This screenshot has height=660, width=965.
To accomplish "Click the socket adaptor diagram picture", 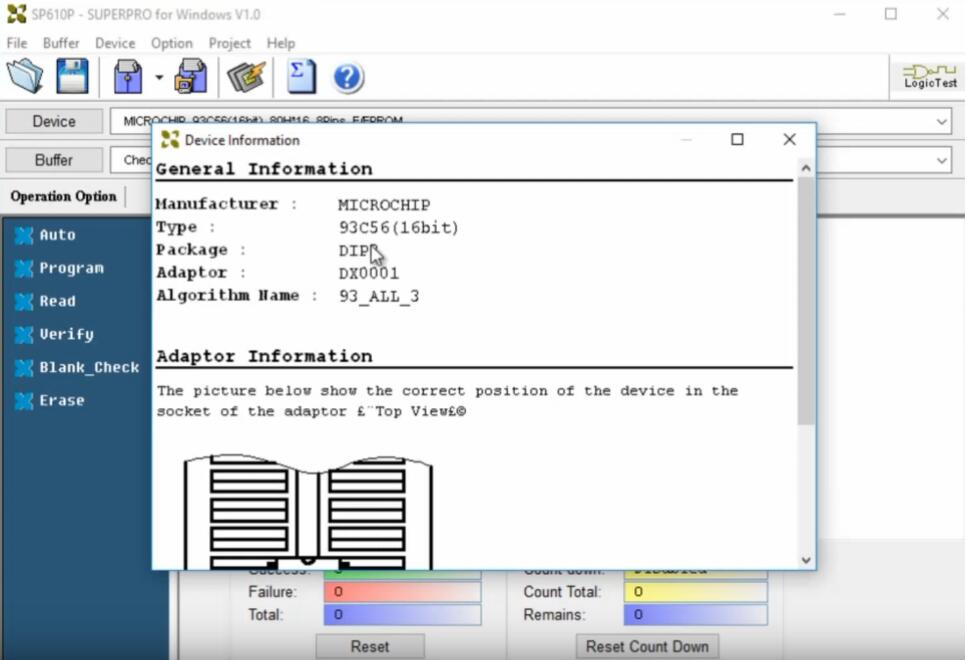I will pos(308,512).
